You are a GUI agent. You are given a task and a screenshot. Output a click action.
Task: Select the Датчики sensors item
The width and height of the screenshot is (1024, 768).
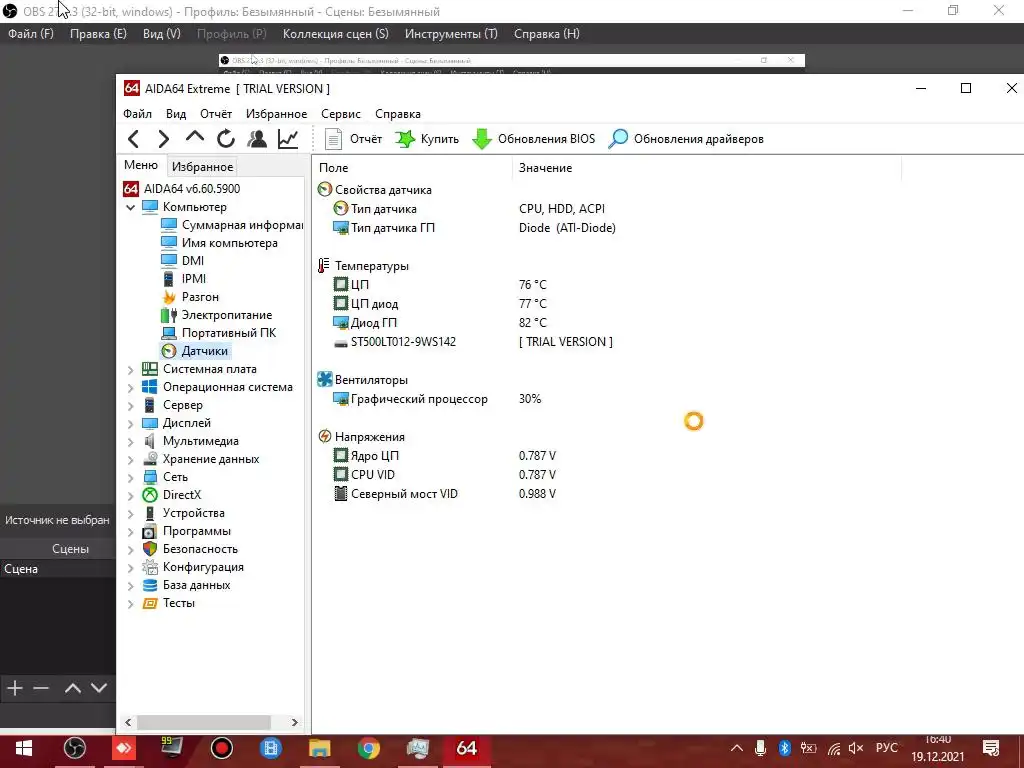pos(195,351)
